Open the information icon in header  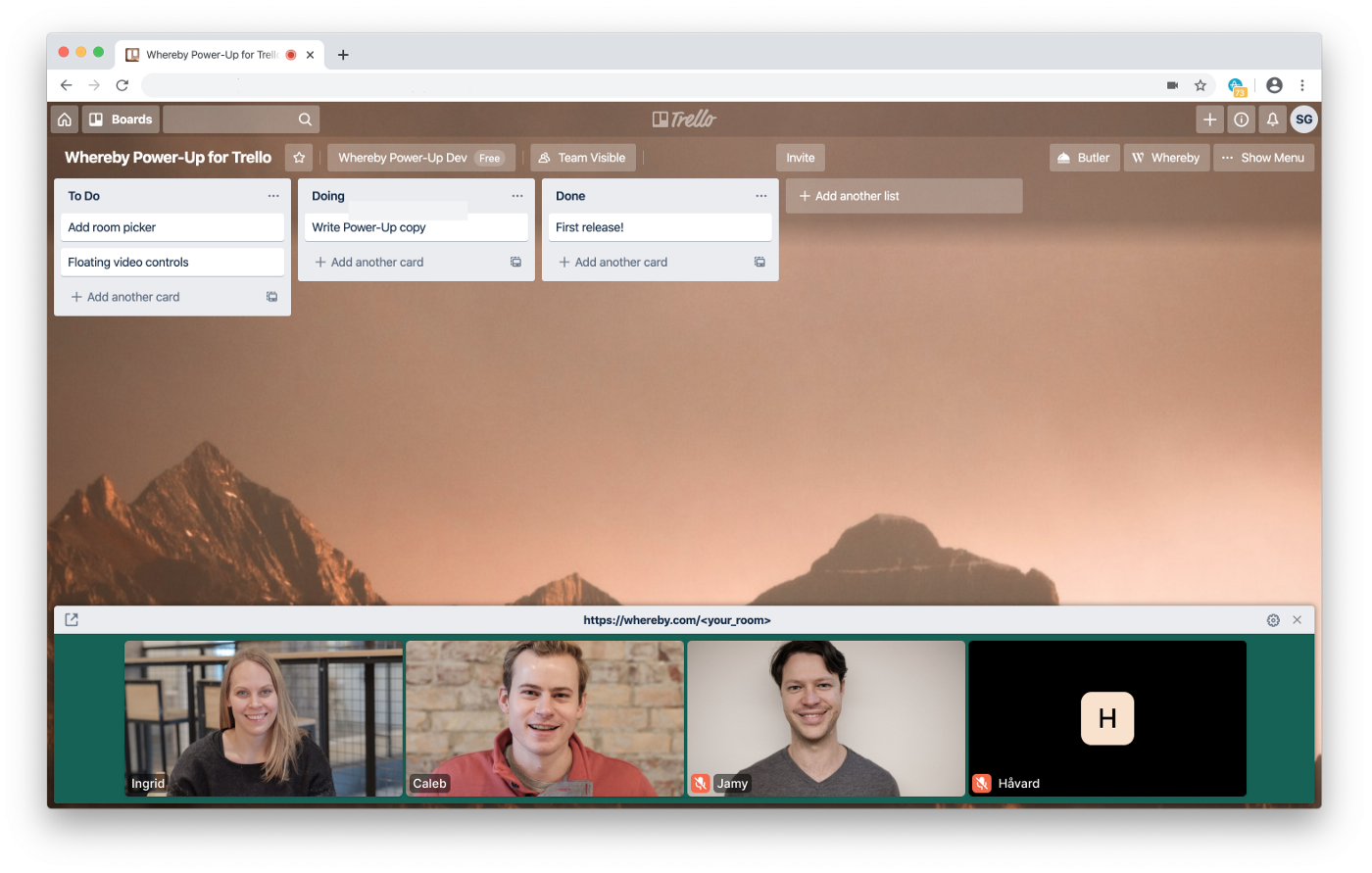click(x=1242, y=120)
